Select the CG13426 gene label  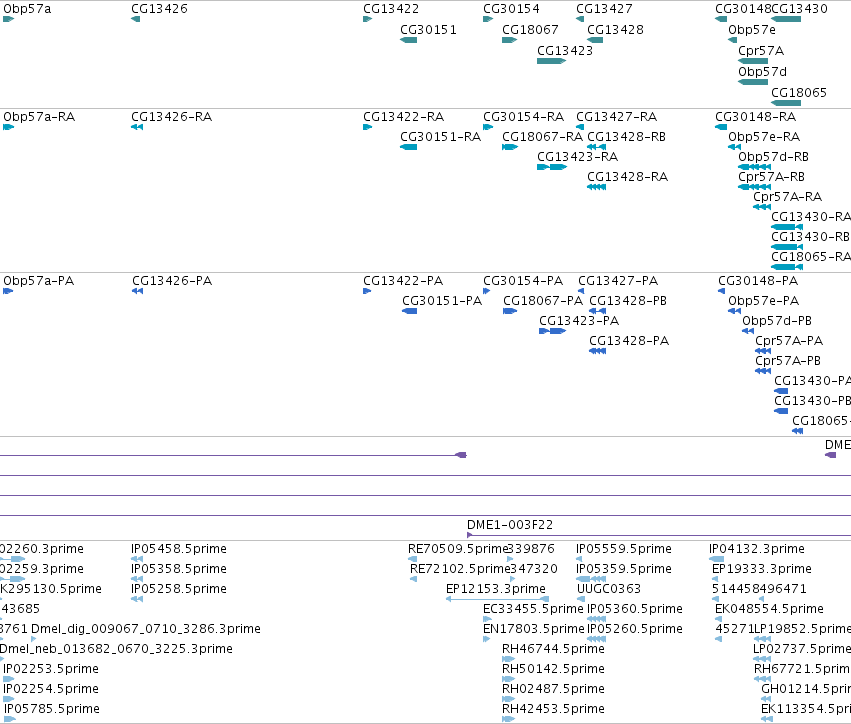[159, 9]
